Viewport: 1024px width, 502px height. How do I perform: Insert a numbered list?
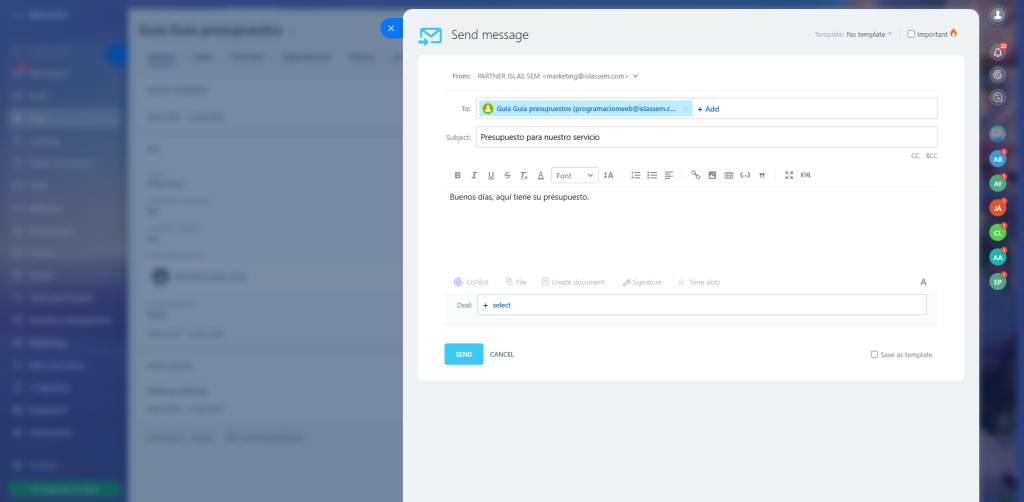point(636,175)
